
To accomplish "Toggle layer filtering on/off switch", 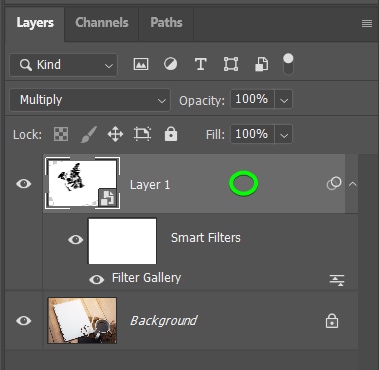I will [x=288, y=64].
